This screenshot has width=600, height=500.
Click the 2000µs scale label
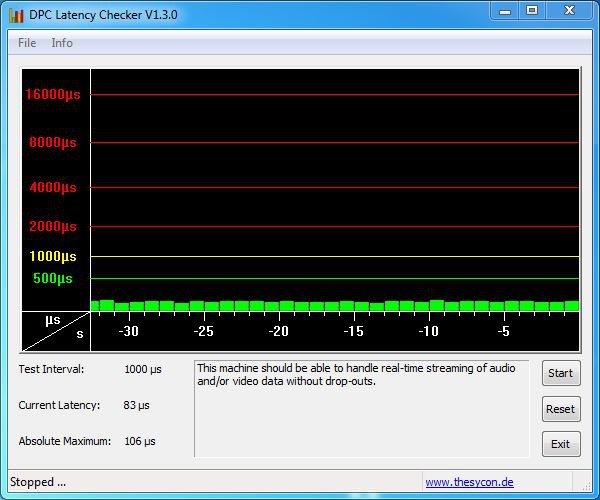pos(52,227)
